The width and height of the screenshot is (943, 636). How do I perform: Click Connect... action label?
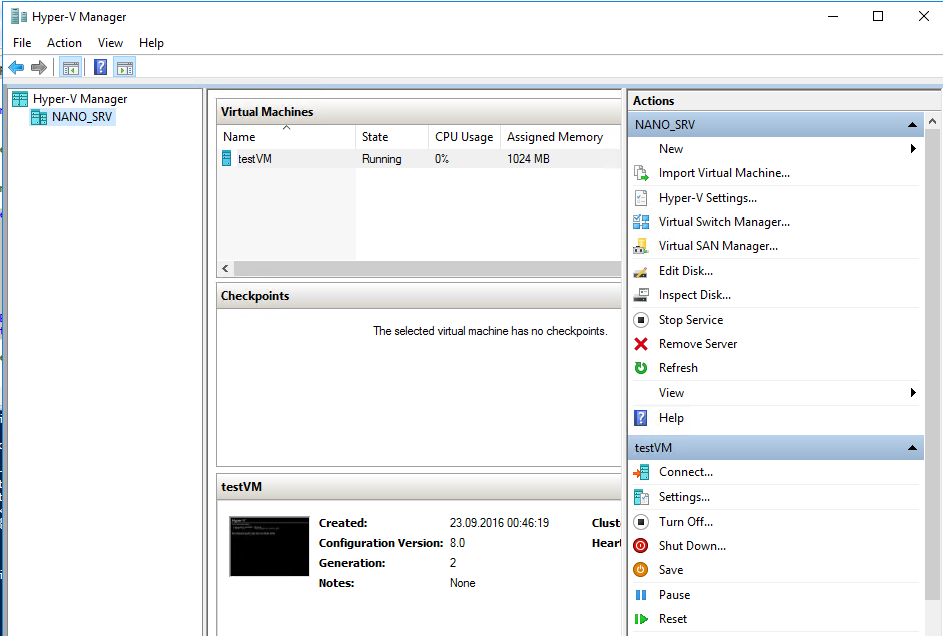click(x=686, y=472)
